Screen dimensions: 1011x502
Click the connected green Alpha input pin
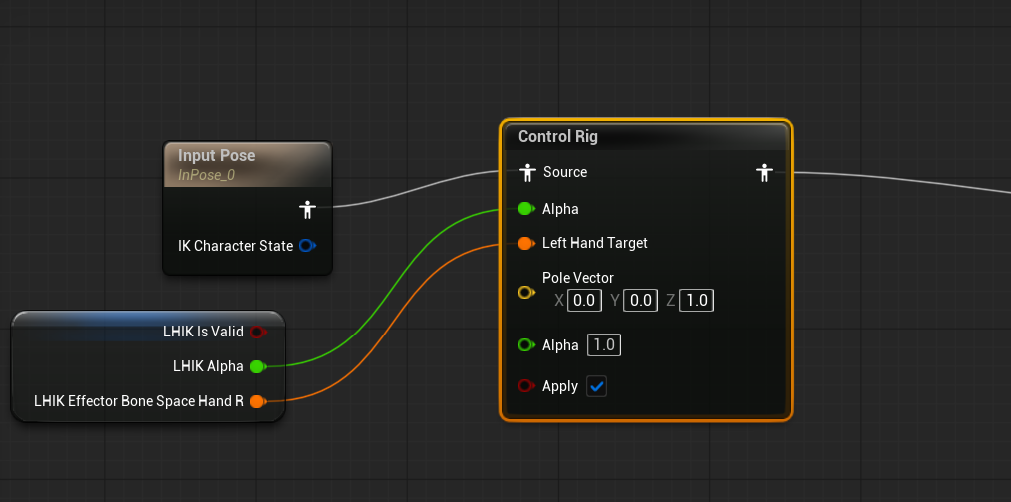click(526, 209)
